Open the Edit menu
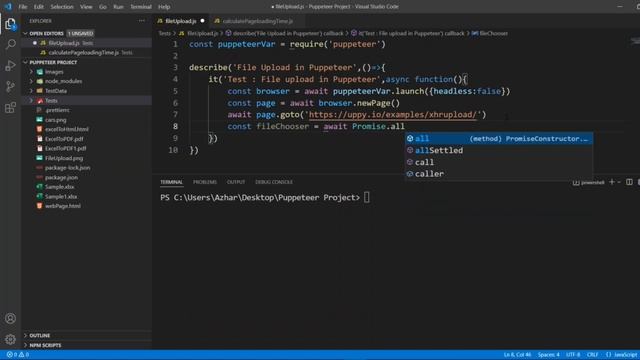640x360 pixels. pyautogui.click(x=39, y=7)
